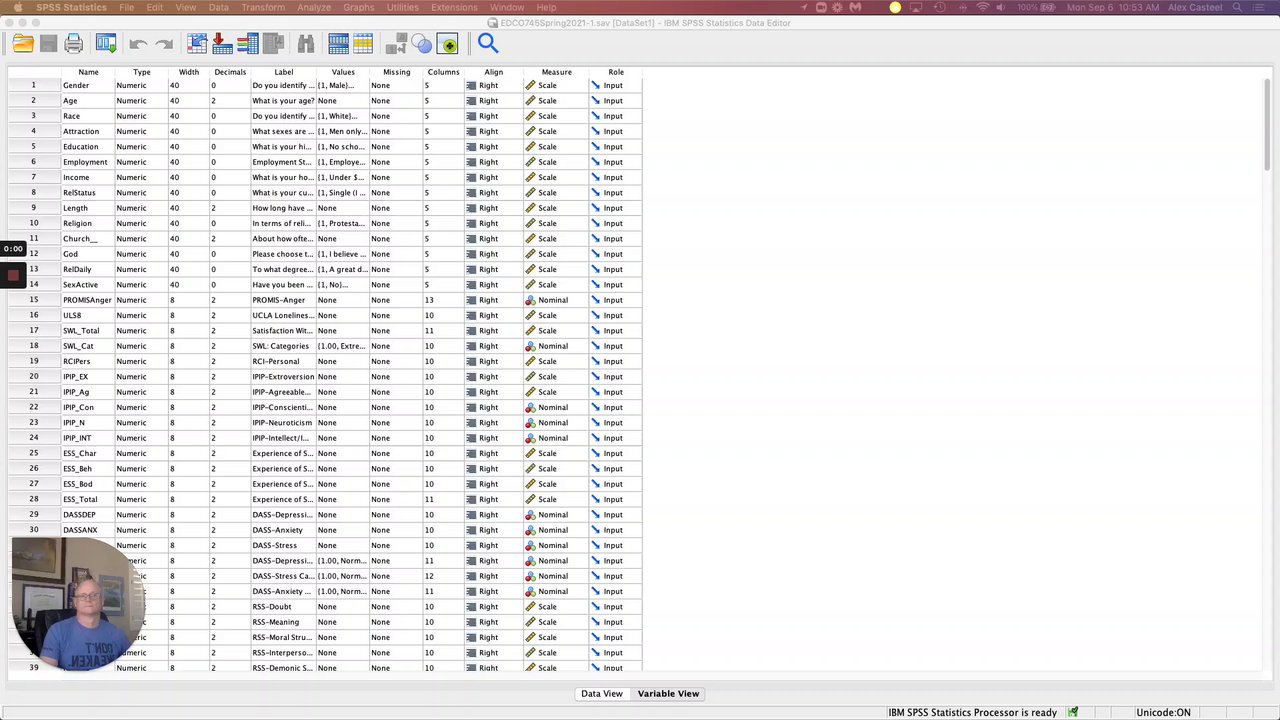
Task: Click the Find binoculars icon
Action: coord(306,43)
